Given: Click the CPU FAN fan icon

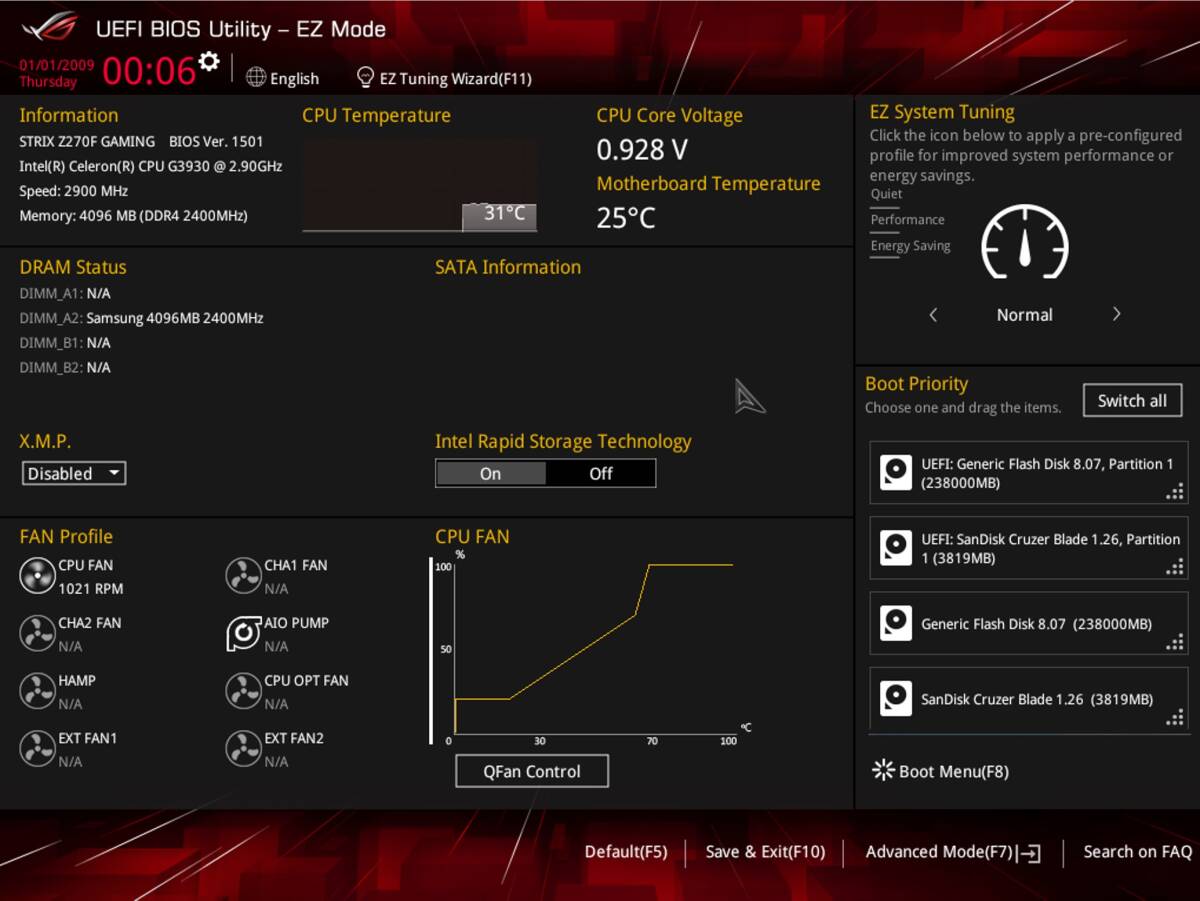Looking at the screenshot, I should [x=38, y=576].
